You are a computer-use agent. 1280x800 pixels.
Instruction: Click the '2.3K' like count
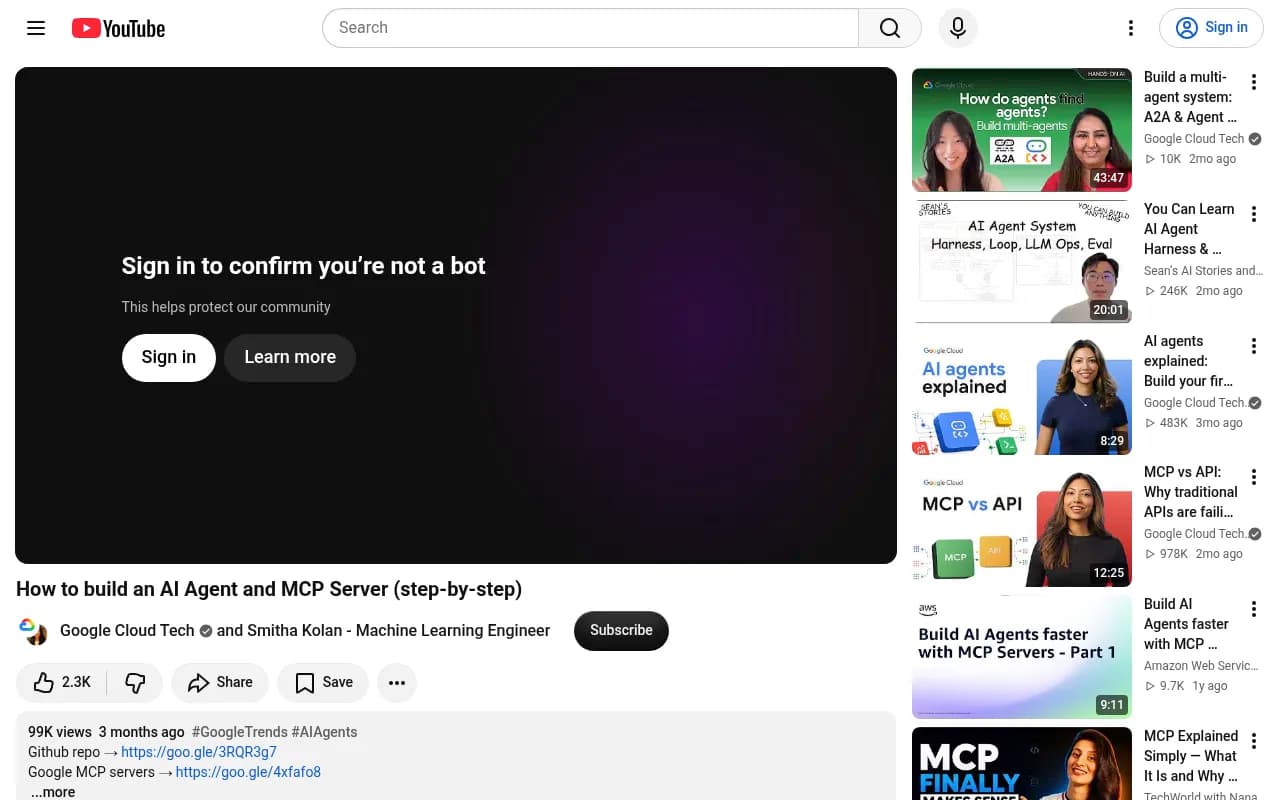tap(76, 682)
